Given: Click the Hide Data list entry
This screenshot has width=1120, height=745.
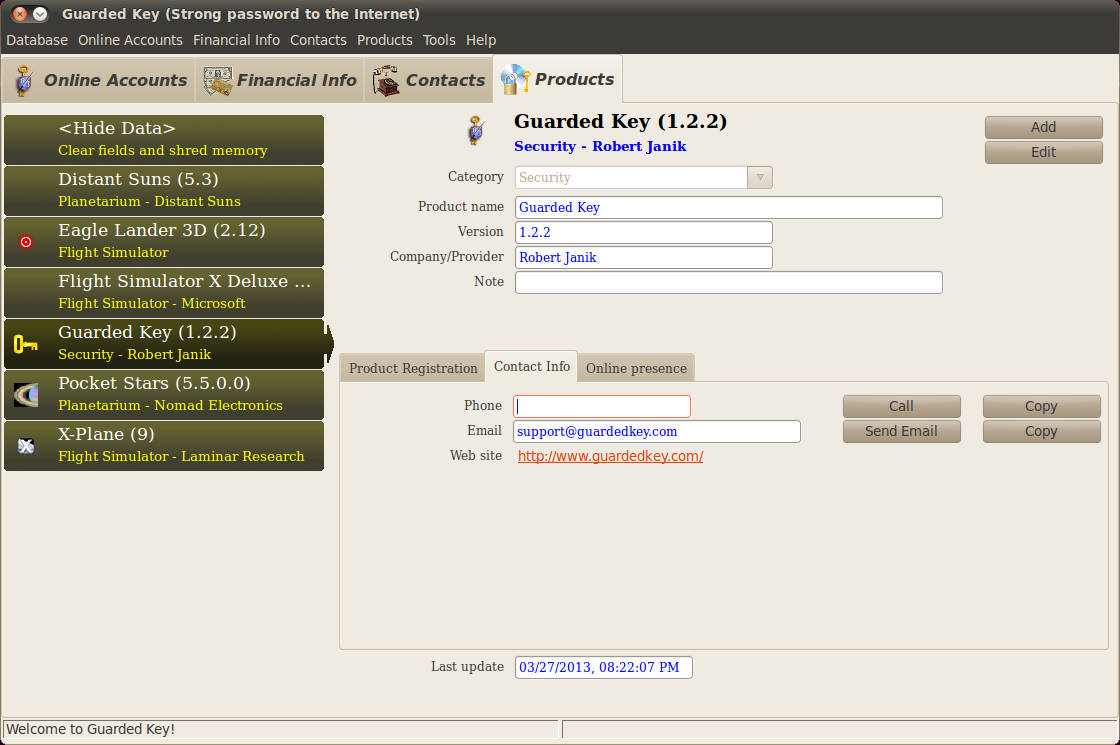Looking at the screenshot, I should click(164, 140).
